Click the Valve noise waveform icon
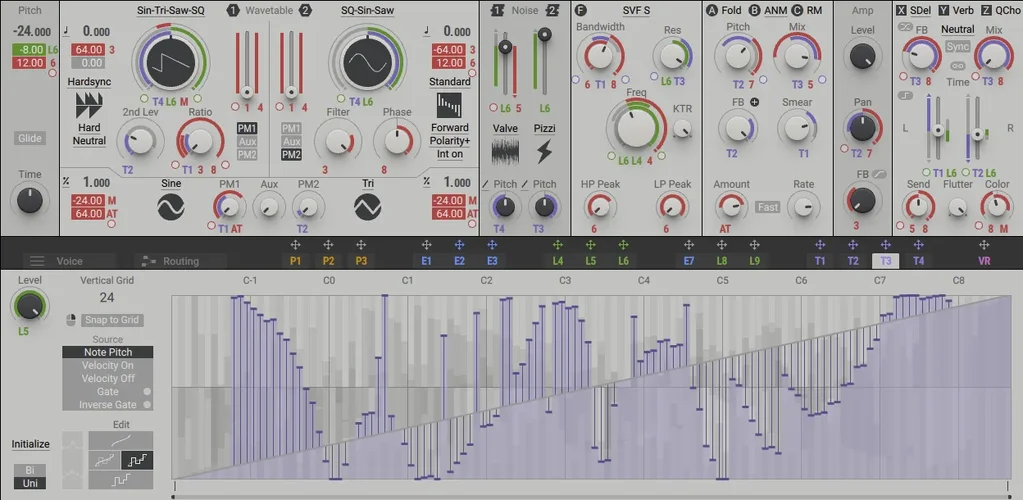The height and width of the screenshot is (500, 1023). [505, 151]
